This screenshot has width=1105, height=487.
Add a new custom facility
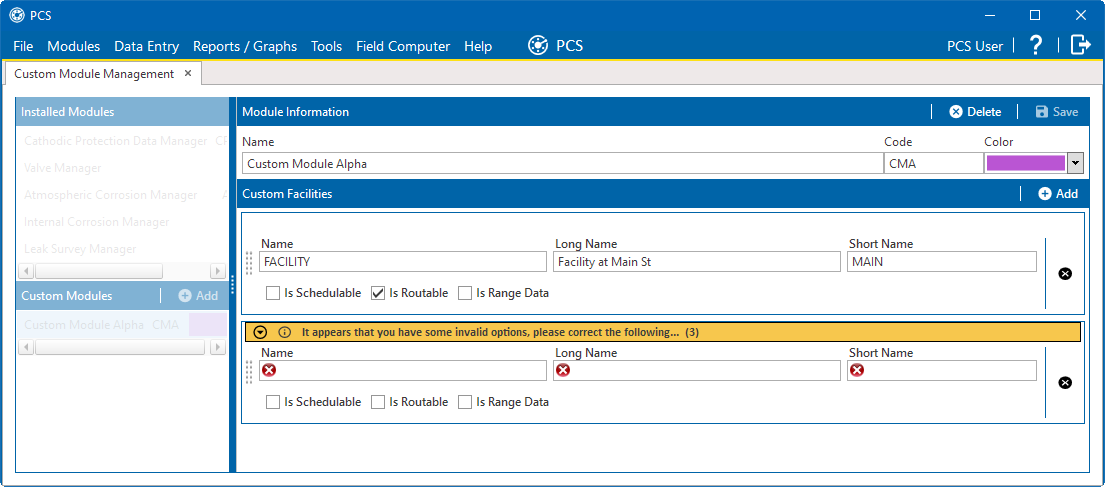pyautogui.click(x=1058, y=193)
